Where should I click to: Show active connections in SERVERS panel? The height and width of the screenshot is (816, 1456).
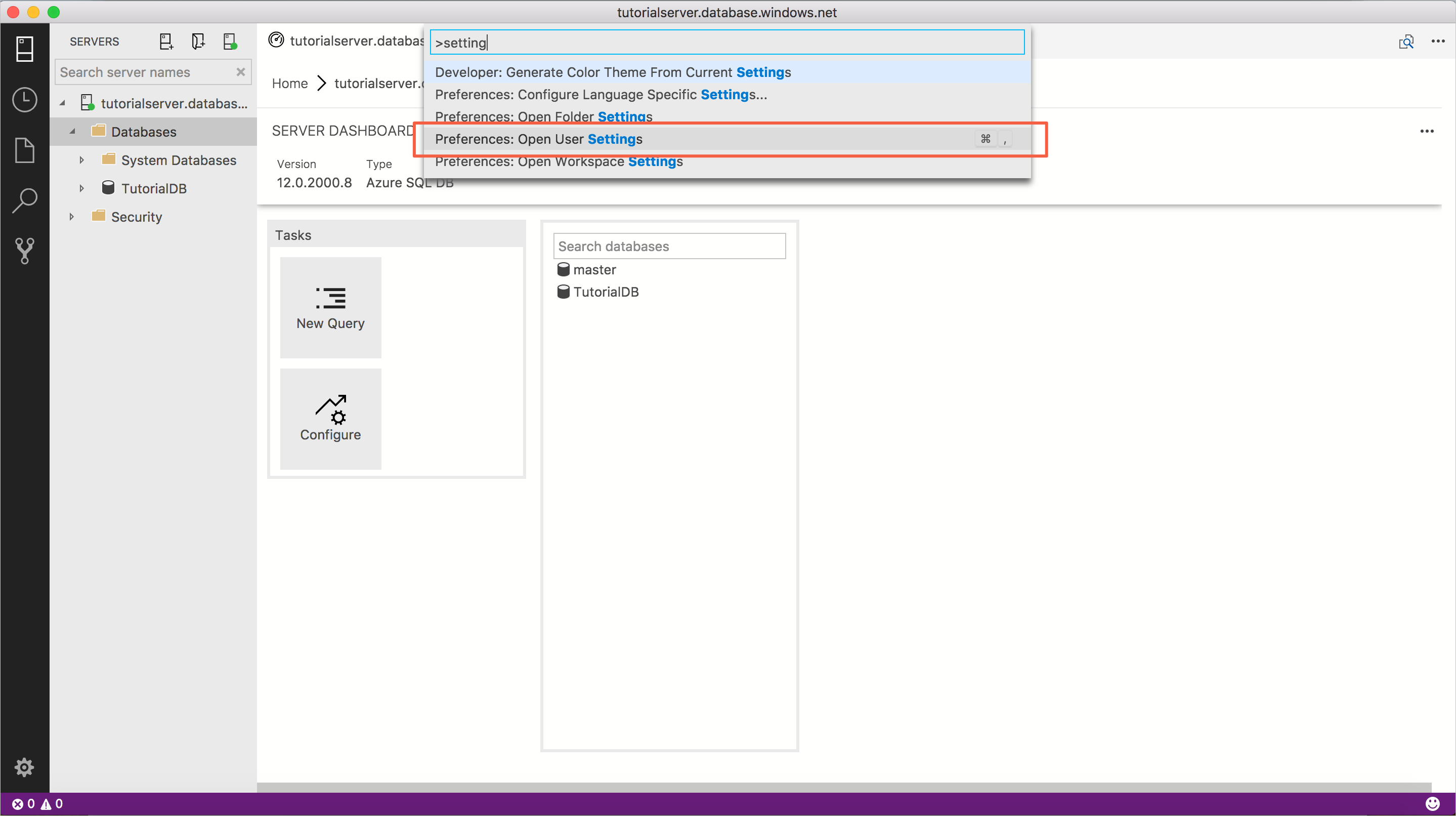(x=230, y=40)
